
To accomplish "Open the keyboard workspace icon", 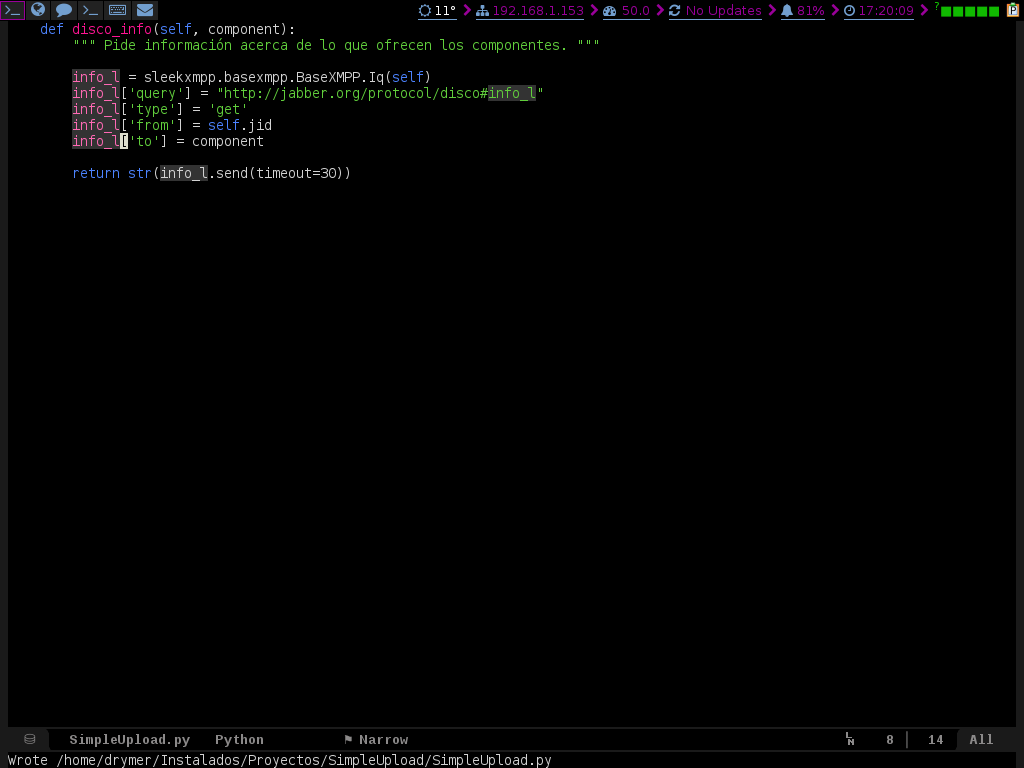I will [x=118, y=10].
